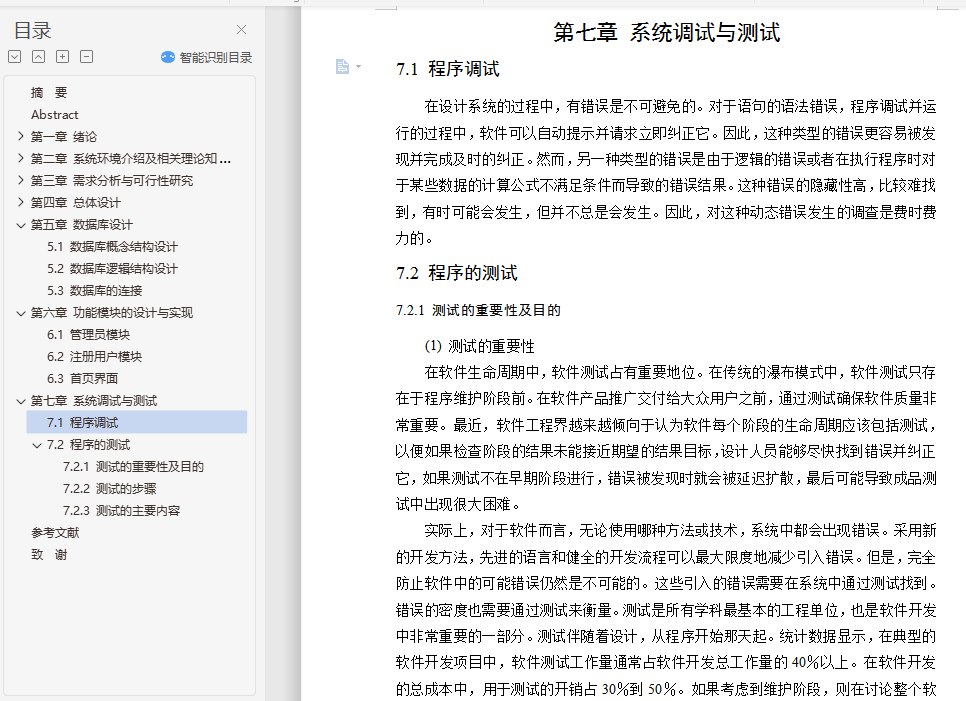Go to 5.1 数据库概念结构设计
966x701 pixels.
click(112, 247)
